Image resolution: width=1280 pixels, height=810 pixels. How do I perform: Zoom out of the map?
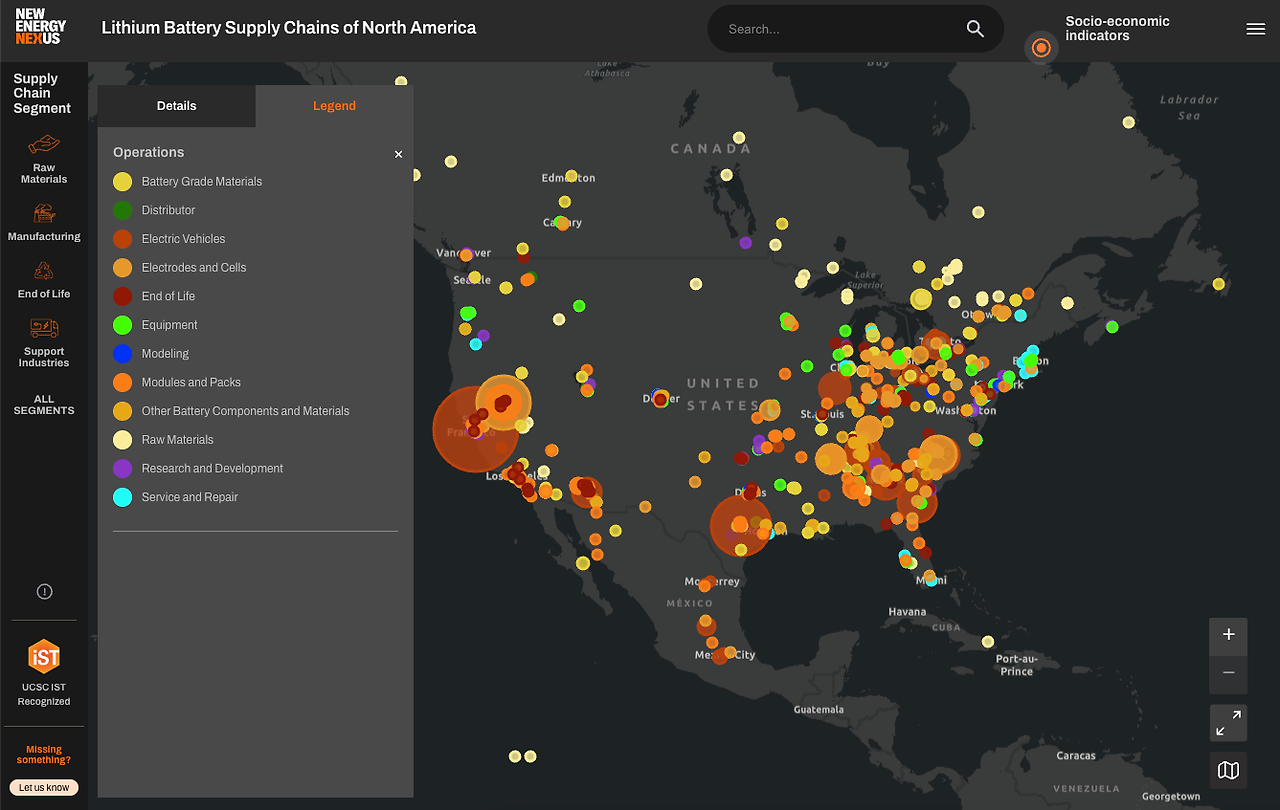click(1229, 673)
